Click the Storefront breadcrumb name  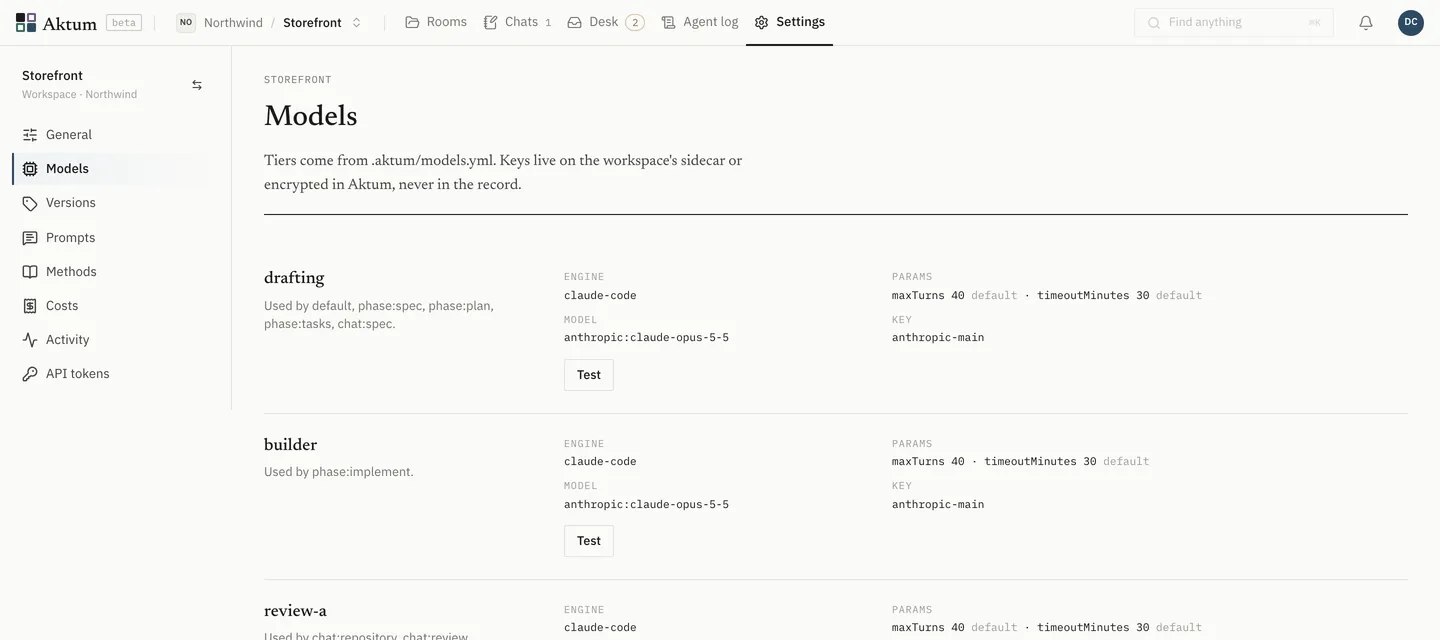[312, 22]
